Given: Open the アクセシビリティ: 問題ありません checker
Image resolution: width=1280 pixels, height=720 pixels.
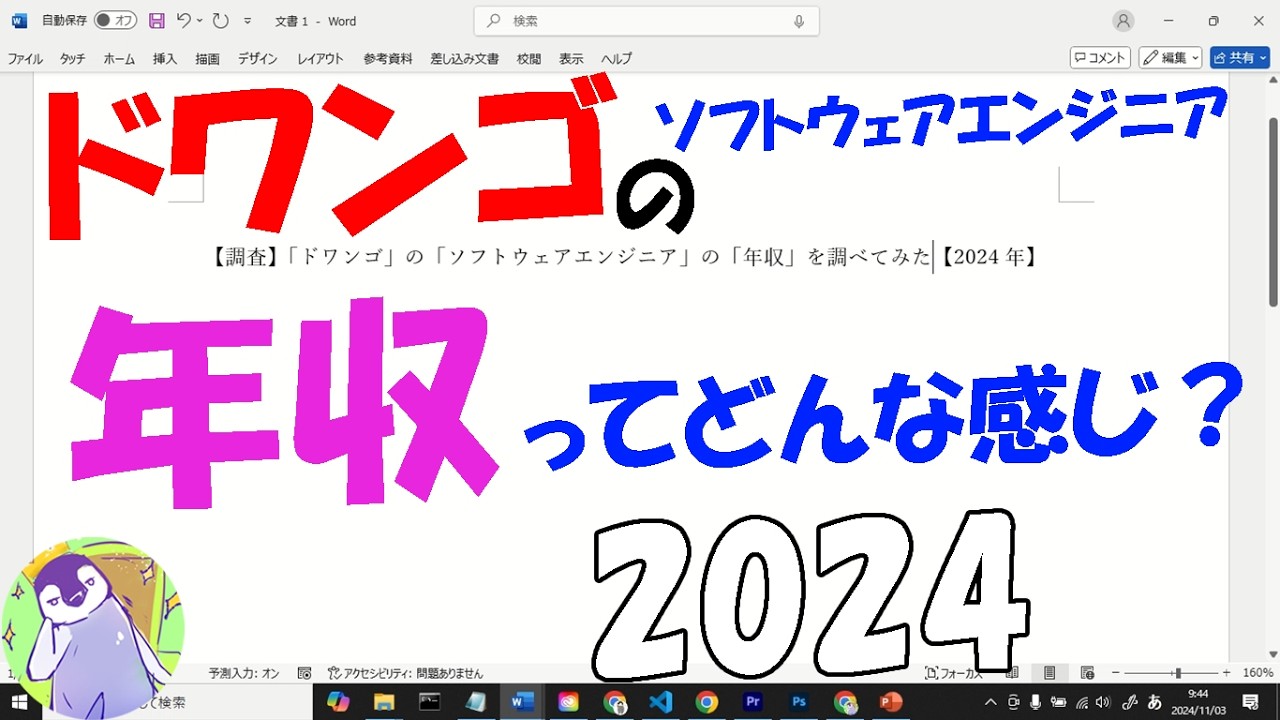Looking at the screenshot, I should click(405, 673).
